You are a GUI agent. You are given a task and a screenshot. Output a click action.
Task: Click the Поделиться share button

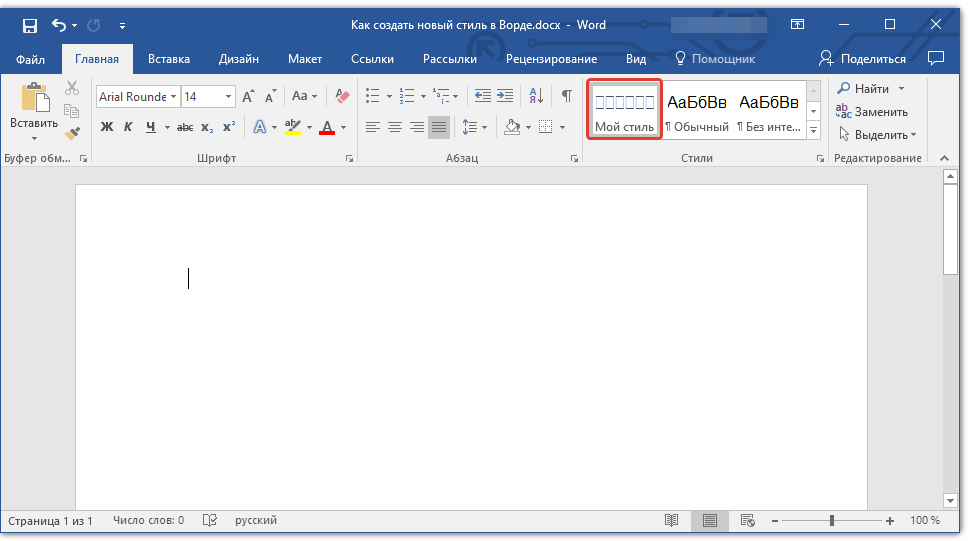point(862,59)
